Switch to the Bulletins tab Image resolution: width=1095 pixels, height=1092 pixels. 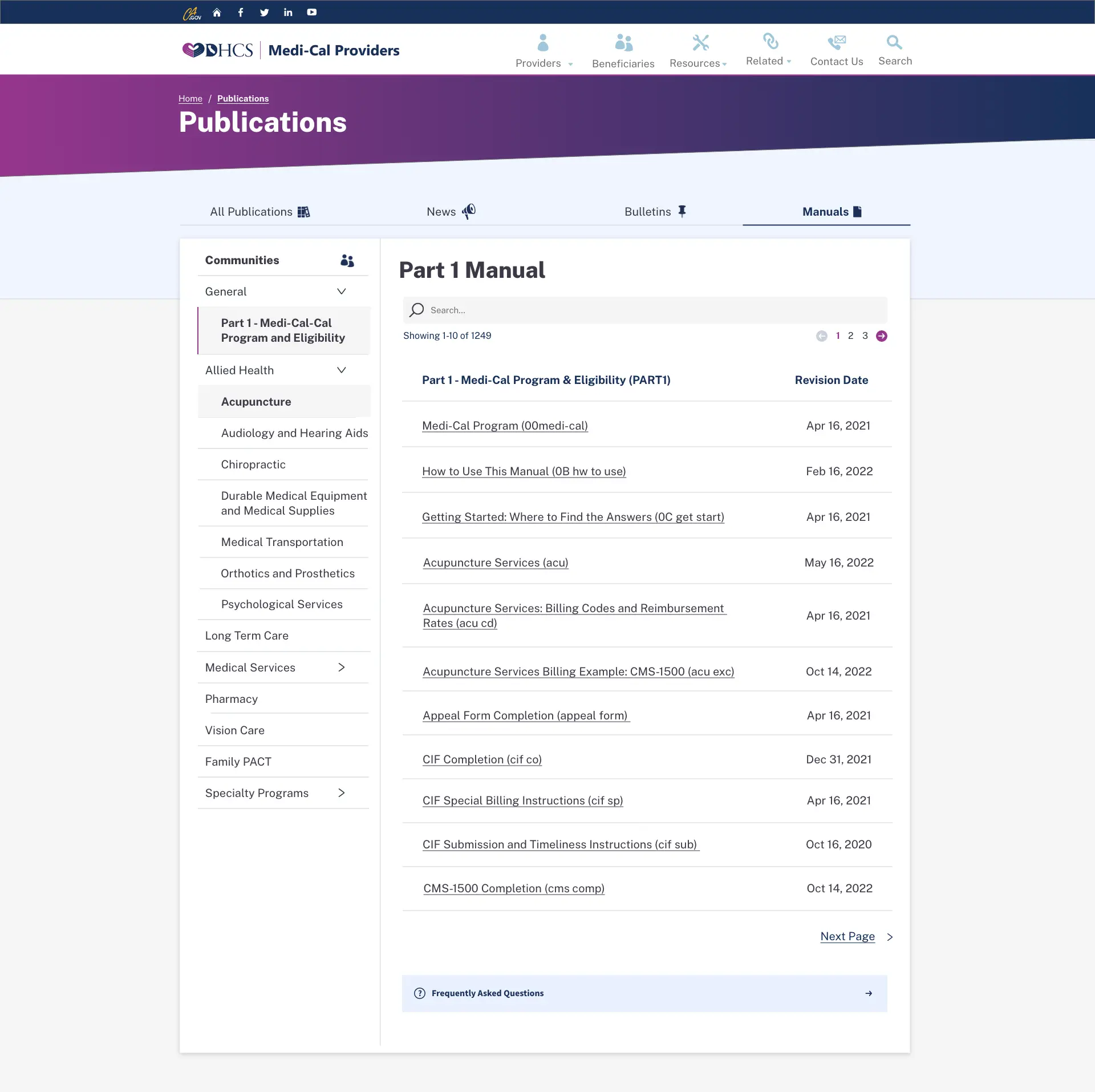tap(655, 211)
